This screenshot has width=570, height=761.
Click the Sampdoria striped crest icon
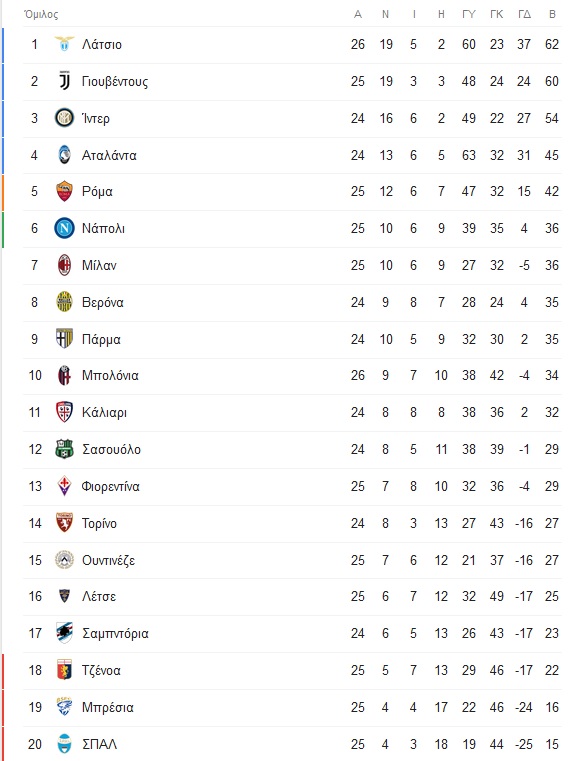click(x=64, y=633)
